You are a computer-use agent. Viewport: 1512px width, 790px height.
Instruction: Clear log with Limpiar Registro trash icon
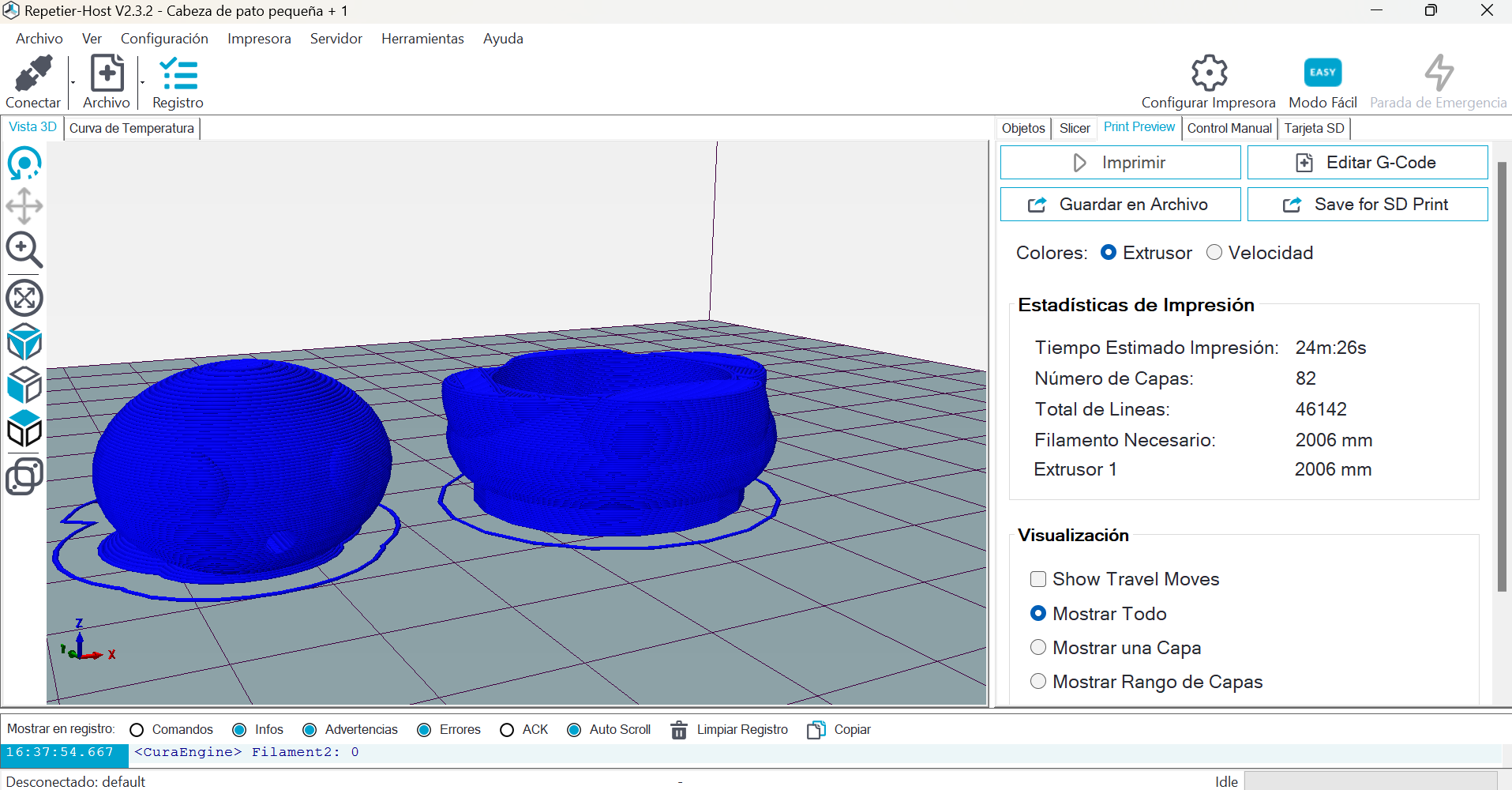pyautogui.click(x=679, y=730)
